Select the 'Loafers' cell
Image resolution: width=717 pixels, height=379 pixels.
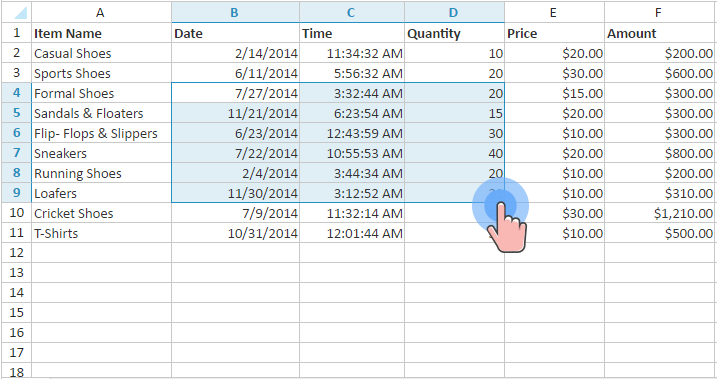point(101,193)
